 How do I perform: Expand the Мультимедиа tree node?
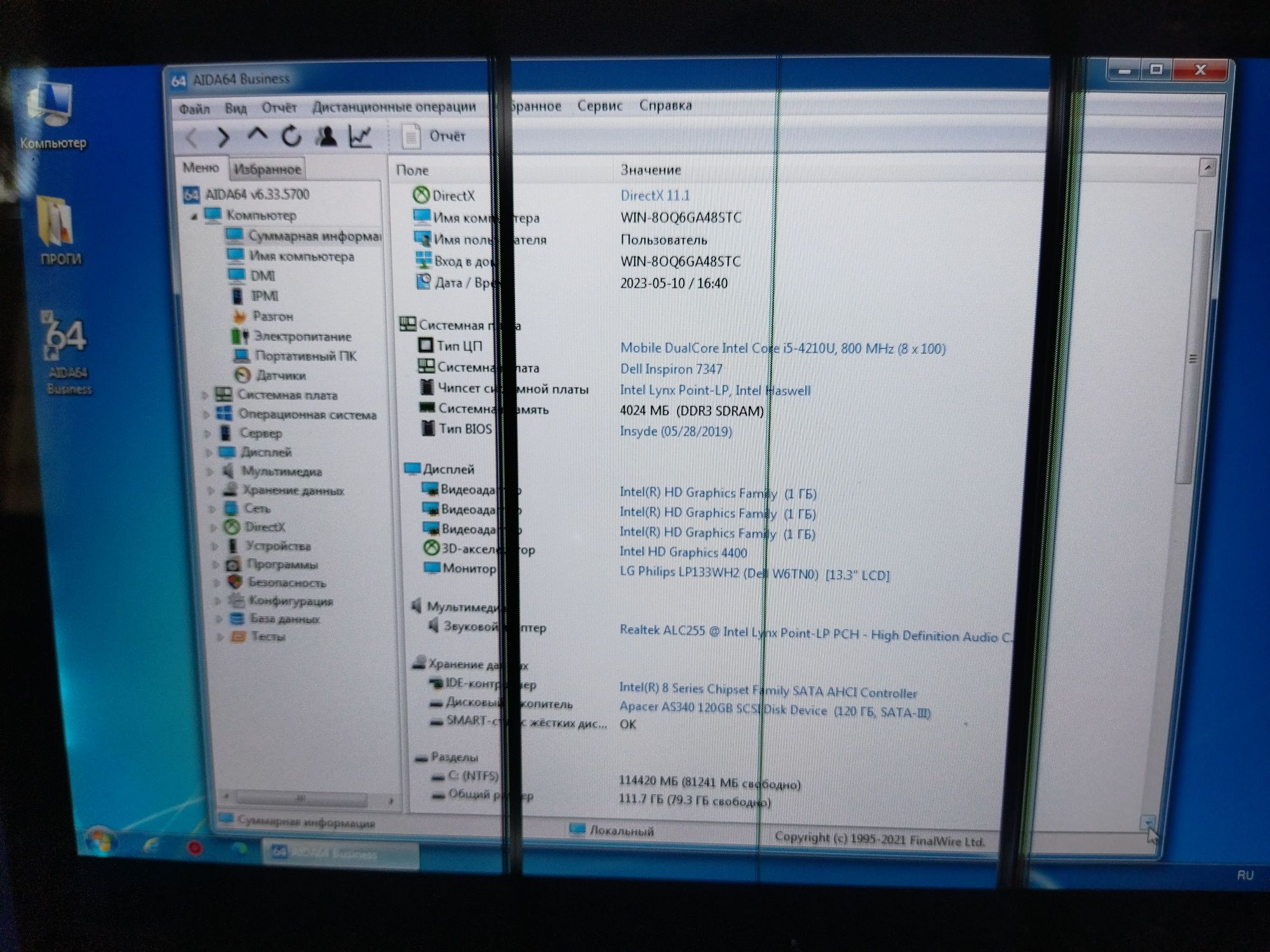tap(210, 472)
